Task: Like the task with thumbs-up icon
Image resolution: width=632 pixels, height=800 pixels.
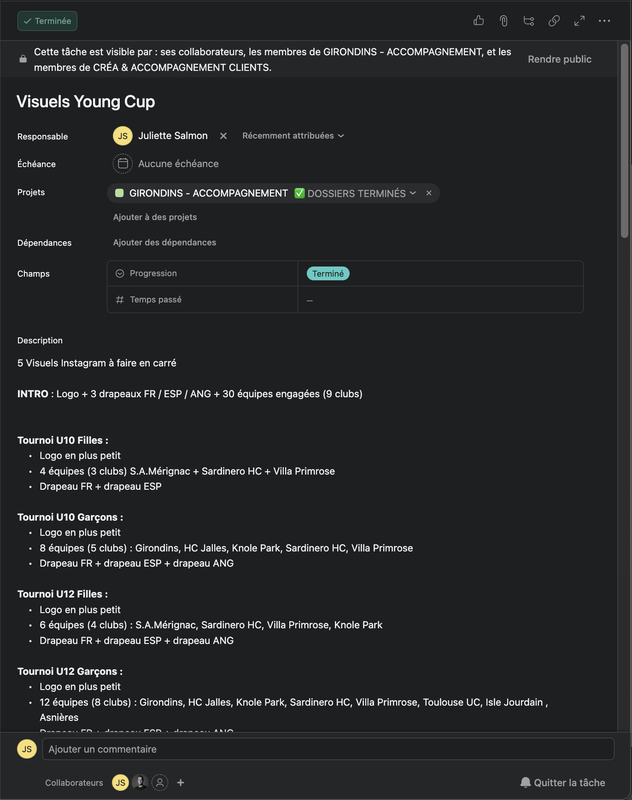Action: pos(478,21)
